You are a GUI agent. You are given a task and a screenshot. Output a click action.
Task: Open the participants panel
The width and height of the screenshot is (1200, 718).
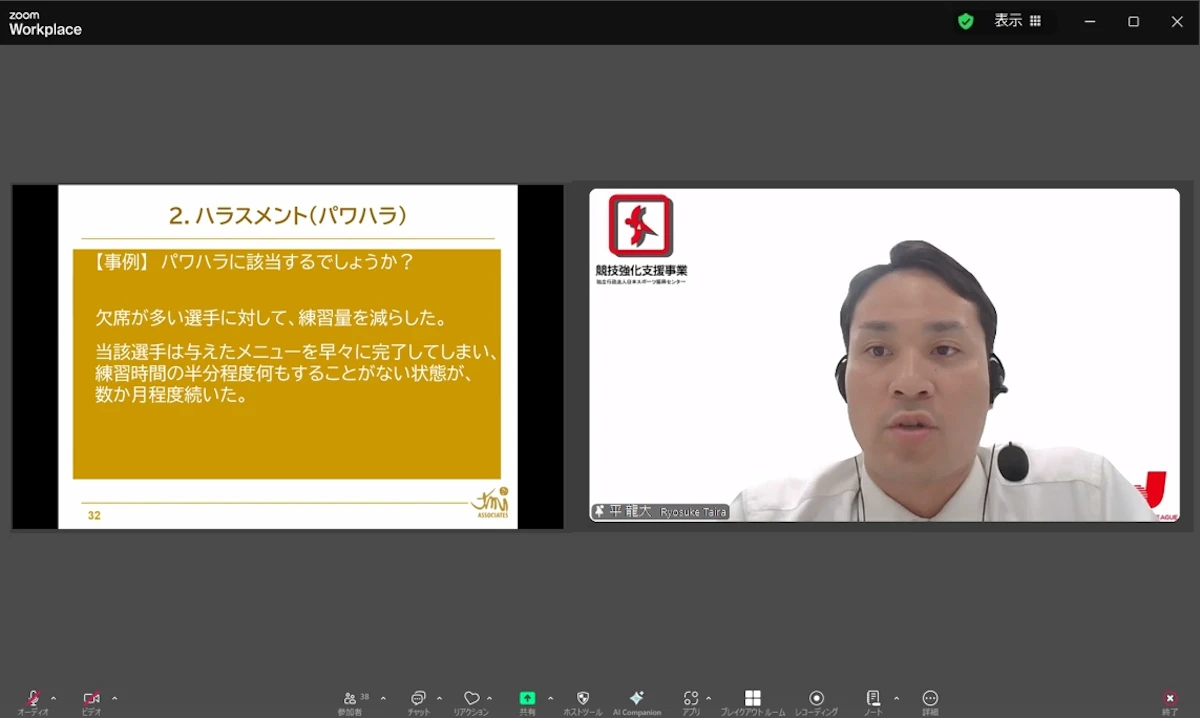point(350,698)
